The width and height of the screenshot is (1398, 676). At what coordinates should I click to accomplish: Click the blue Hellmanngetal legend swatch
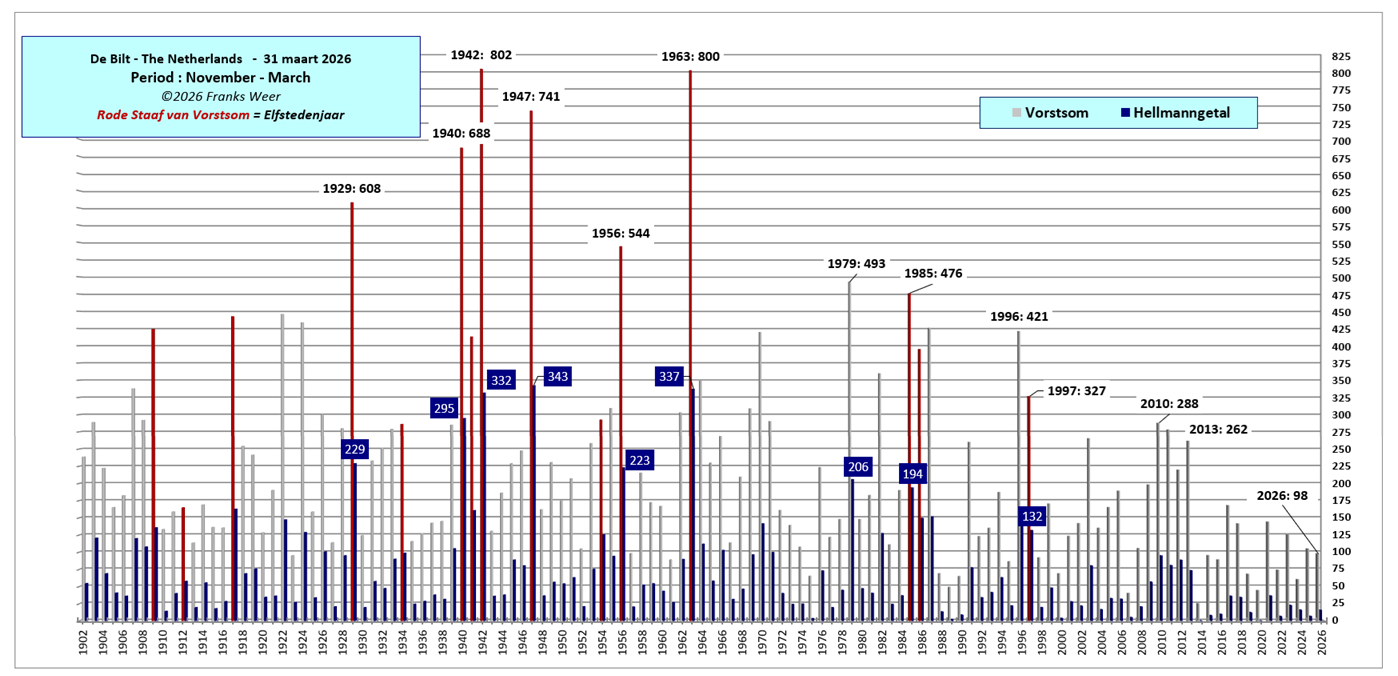[1125, 113]
